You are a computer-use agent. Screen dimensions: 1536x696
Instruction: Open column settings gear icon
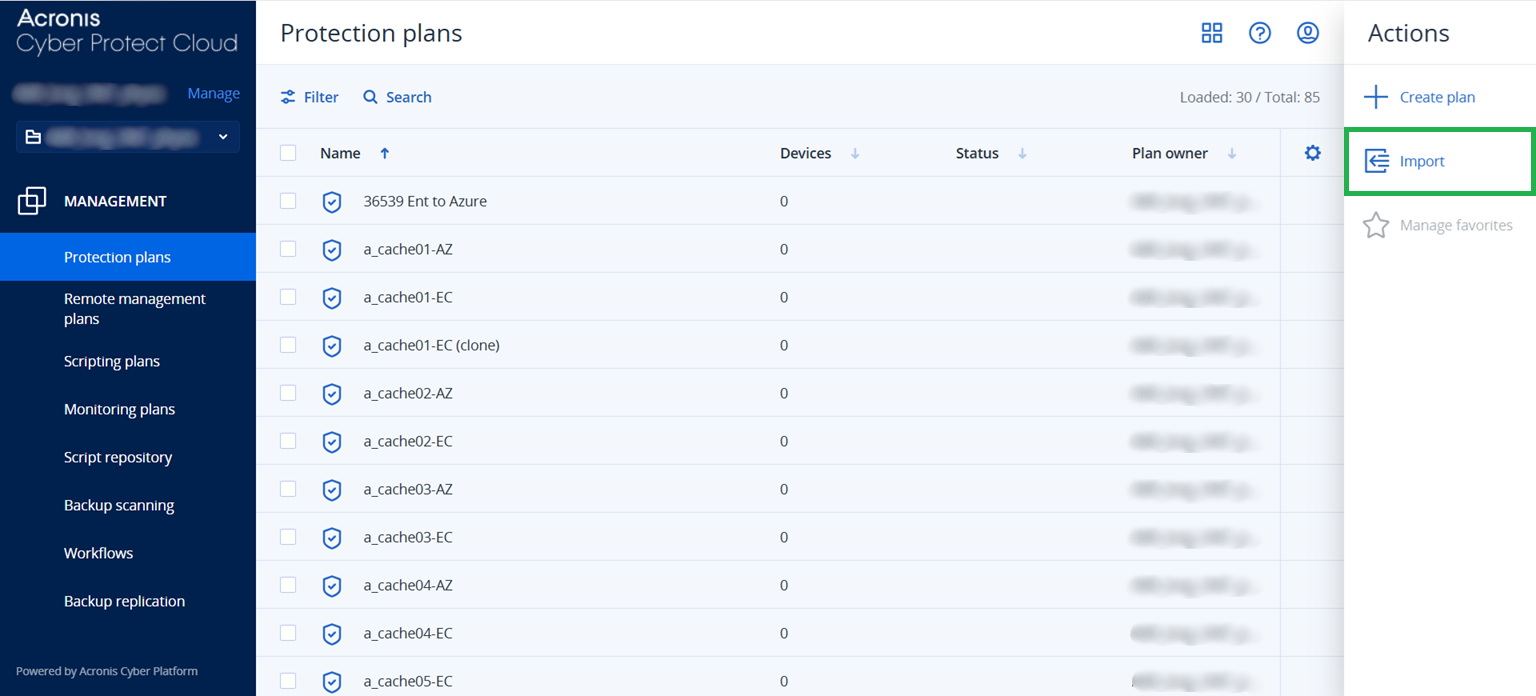point(1313,153)
